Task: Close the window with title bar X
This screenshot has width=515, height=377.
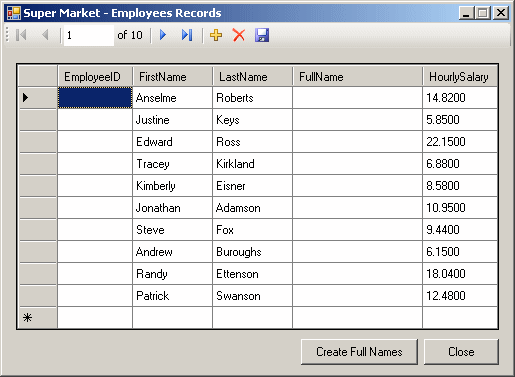Action: point(501,13)
